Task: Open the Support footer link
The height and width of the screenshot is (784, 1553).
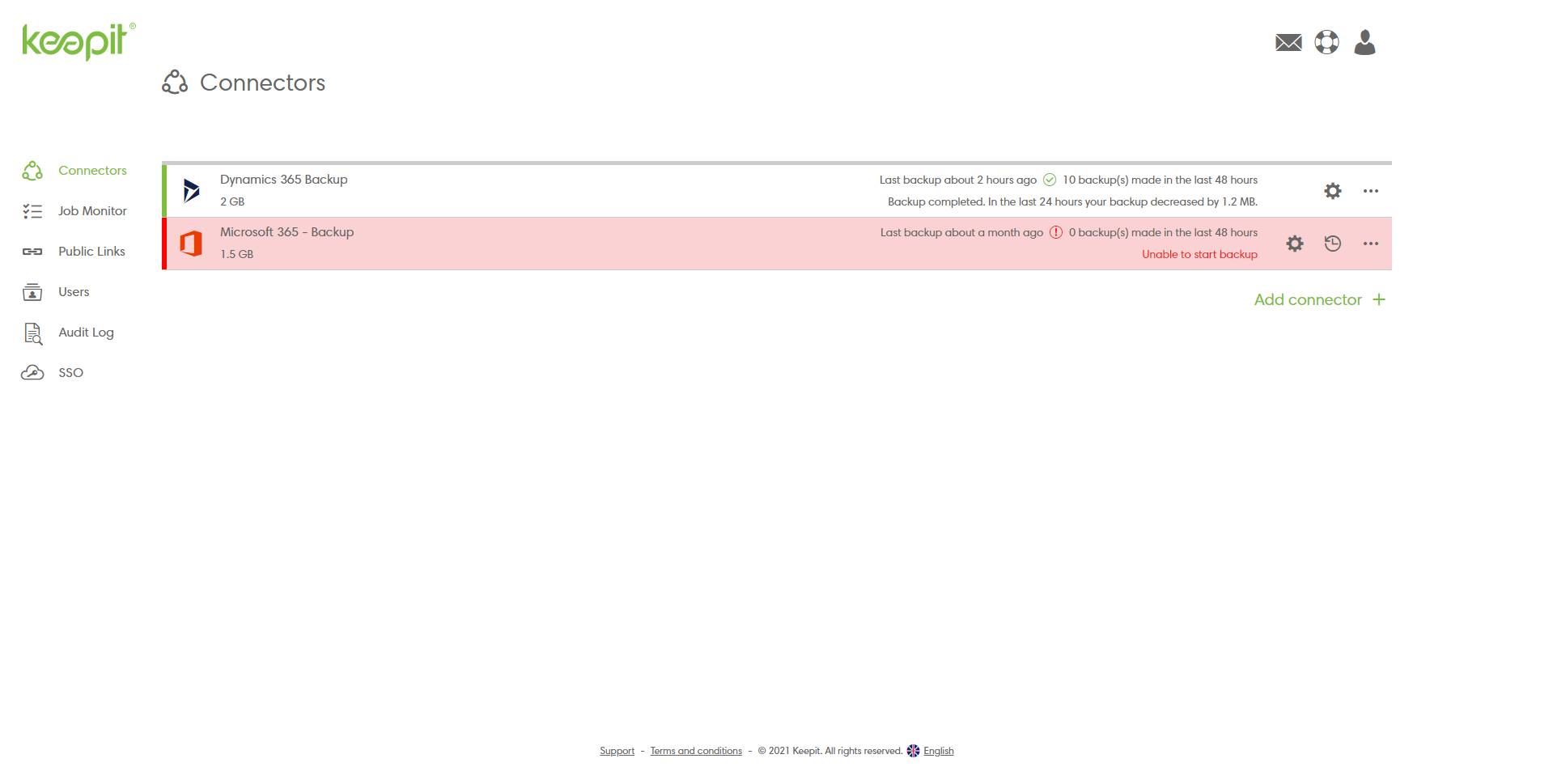Action: click(x=617, y=751)
